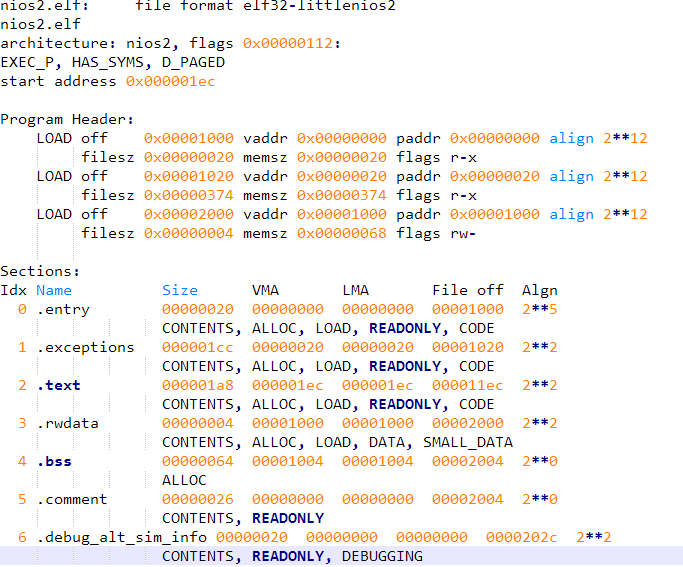Click the 'VMA' column header
Viewport: 683px width, 567px height.
pos(265,290)
